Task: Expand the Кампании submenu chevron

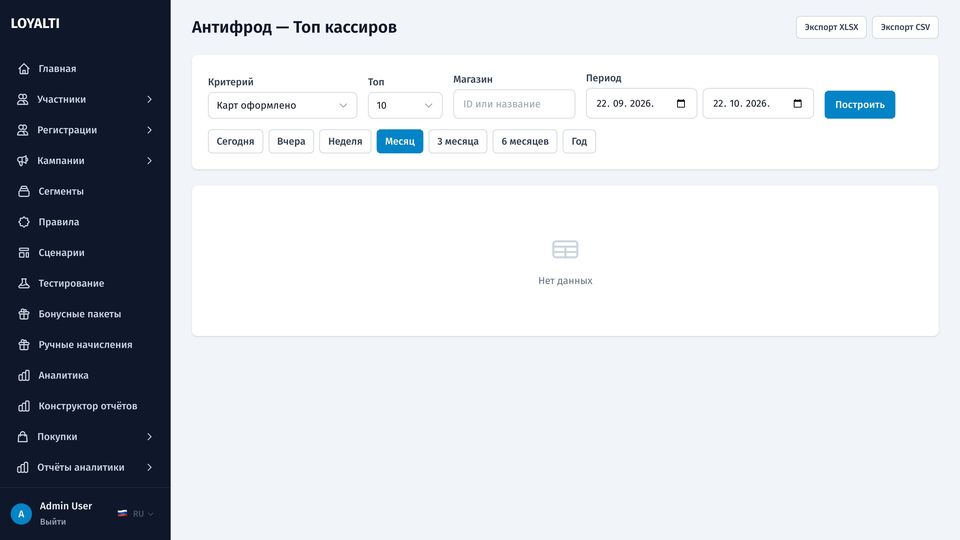Action: pos(149,160)
